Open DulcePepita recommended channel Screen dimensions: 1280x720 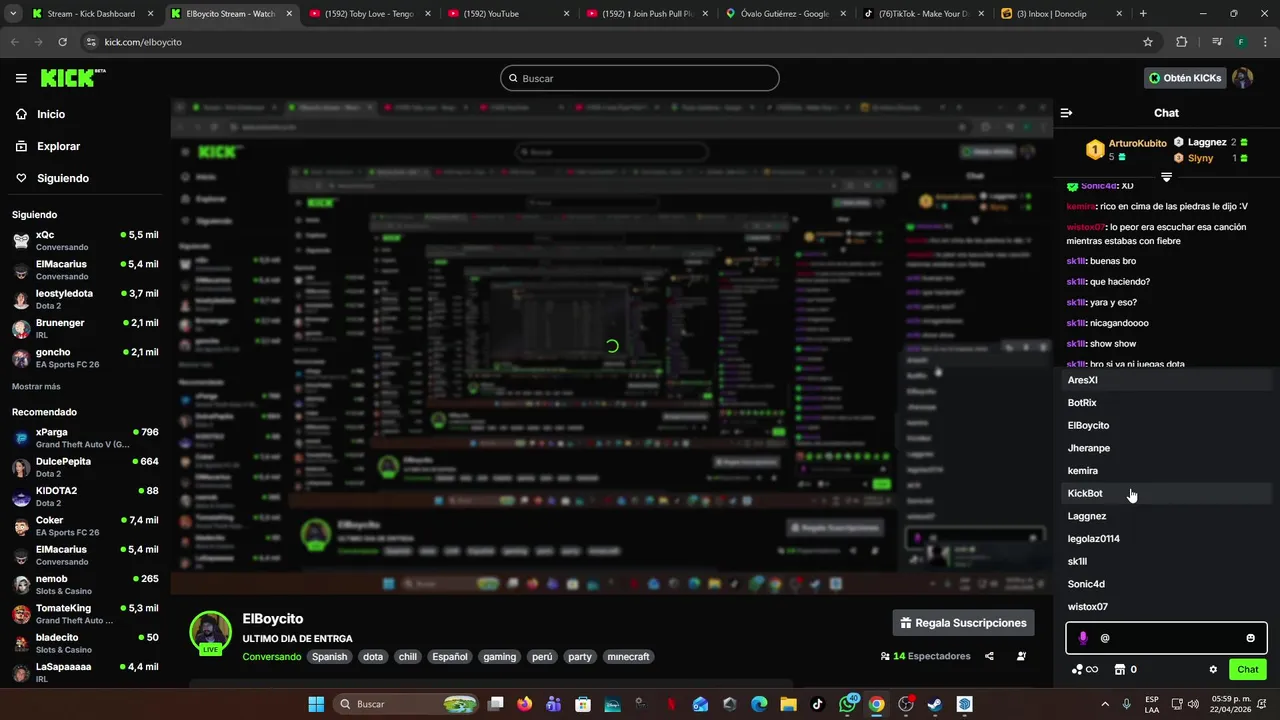(x=85, y=467)
